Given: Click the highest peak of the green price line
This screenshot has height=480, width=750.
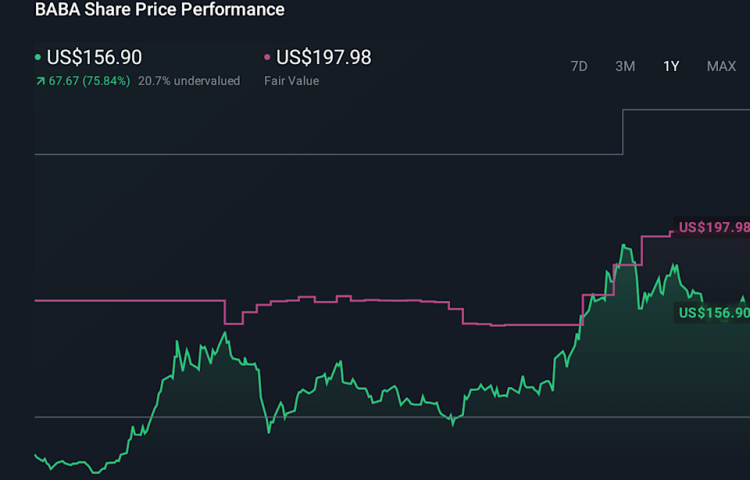Looking at the screenshot, I should point(623,244).
